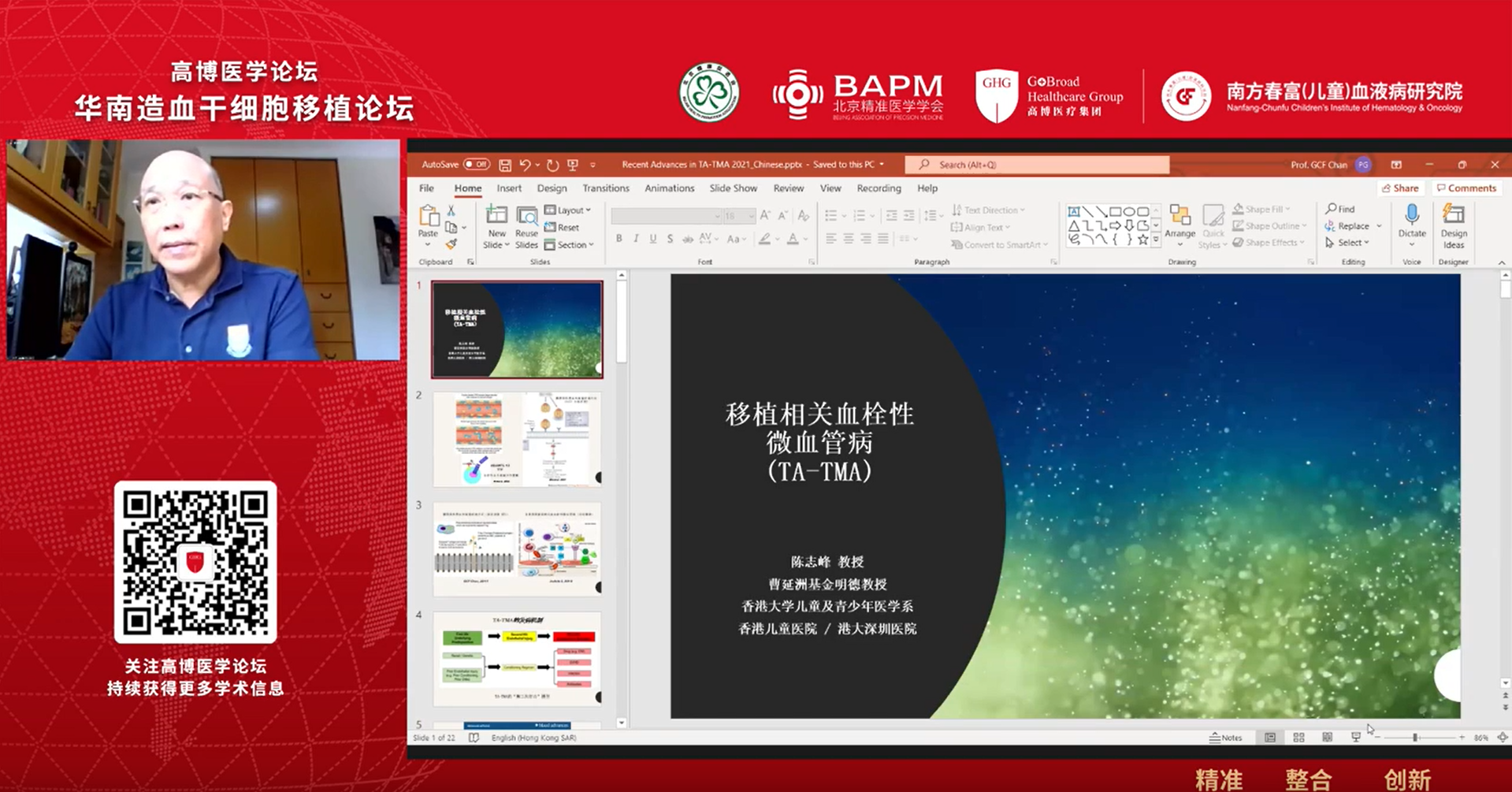This screenshot has height=792, width=1512.
Task: Click the Search (Alt+Q) box
Action: [1037, 165]
